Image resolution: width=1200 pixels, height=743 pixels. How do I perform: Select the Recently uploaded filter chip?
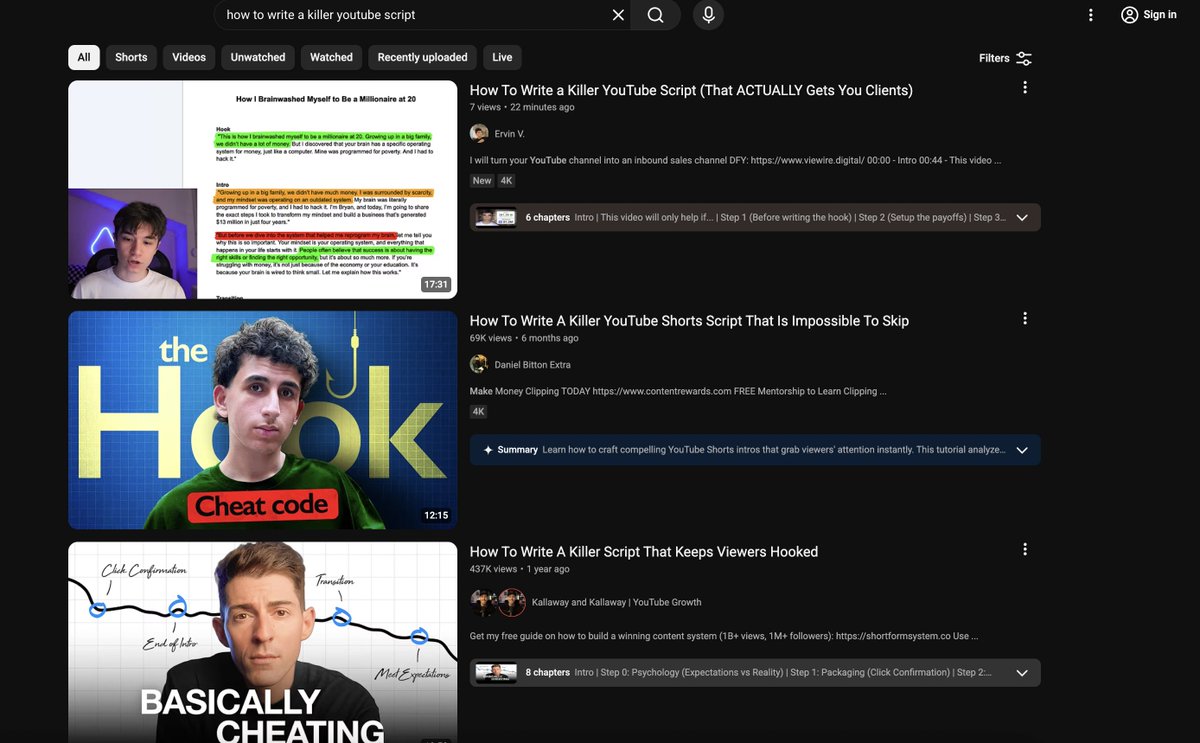coord(422,57)
